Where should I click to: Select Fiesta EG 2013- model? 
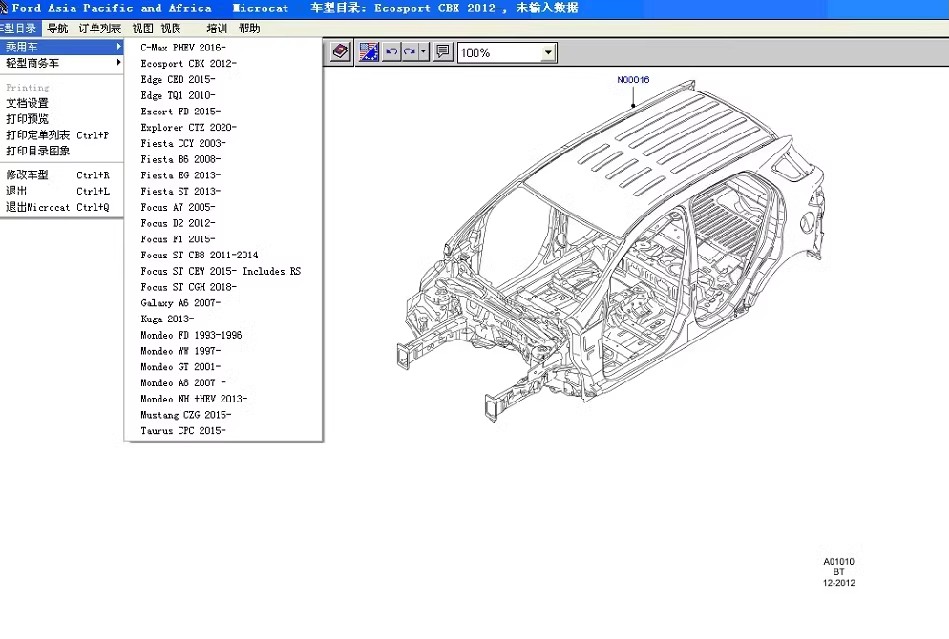point(223,175)
